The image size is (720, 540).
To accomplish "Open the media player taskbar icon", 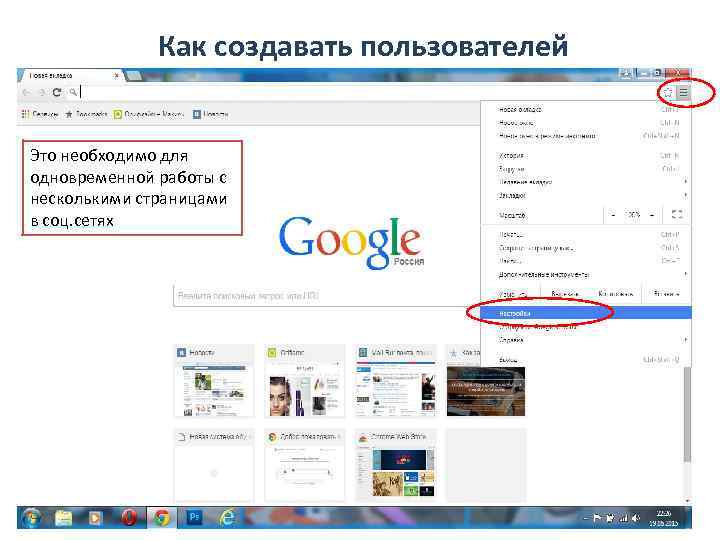I will coord(95,518).
